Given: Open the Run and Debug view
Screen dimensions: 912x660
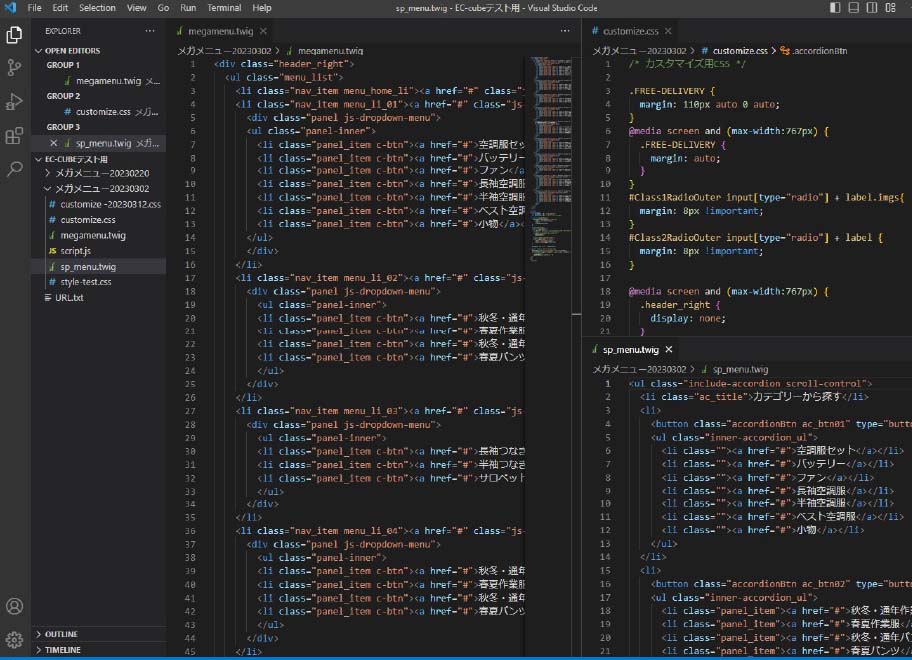Looking at the screenshot, I should pyautogui.click(x=14, y=101).
